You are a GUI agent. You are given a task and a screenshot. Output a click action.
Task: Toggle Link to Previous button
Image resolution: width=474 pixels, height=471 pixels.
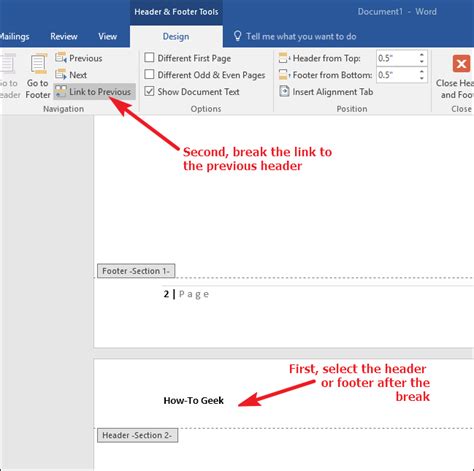coord(95,92)
